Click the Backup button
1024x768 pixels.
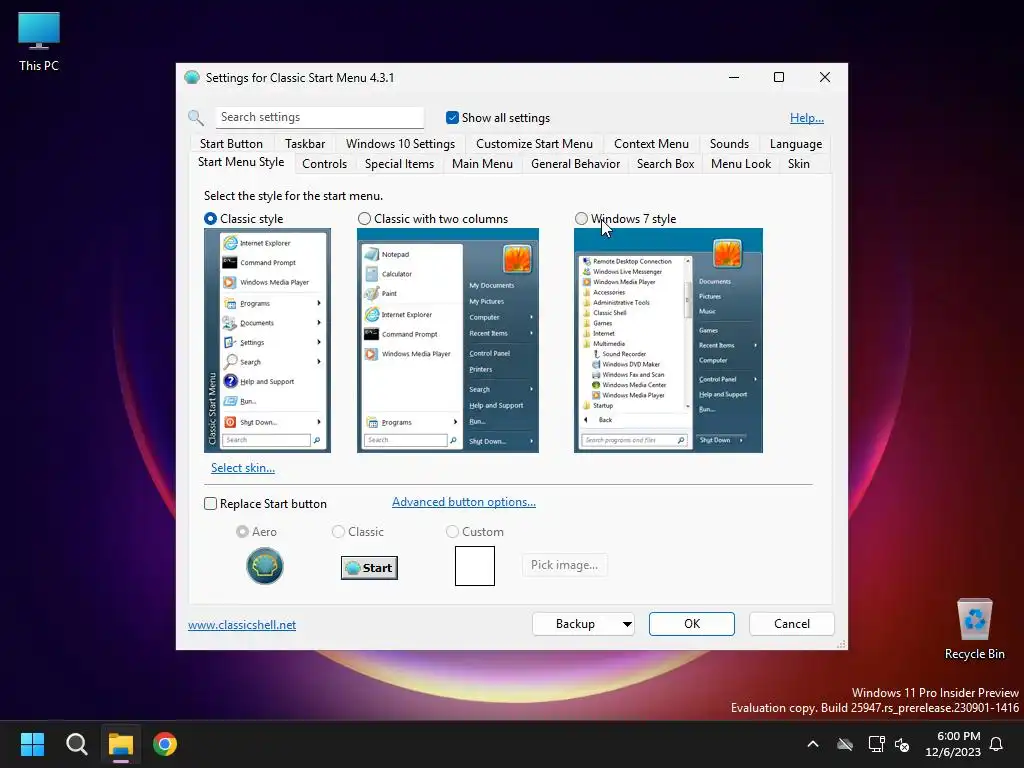(575, 624)
